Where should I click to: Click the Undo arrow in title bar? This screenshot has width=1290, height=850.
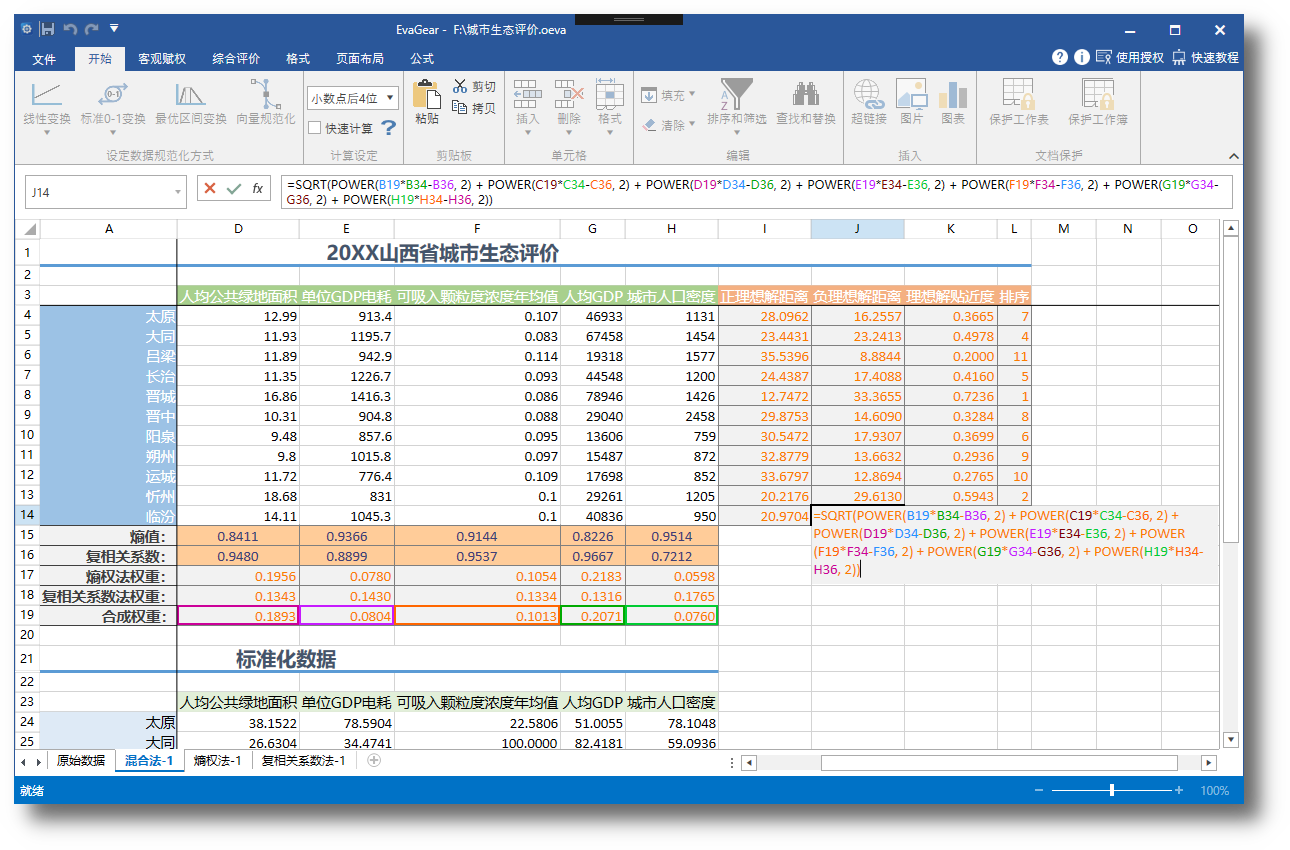pos(70,29)
